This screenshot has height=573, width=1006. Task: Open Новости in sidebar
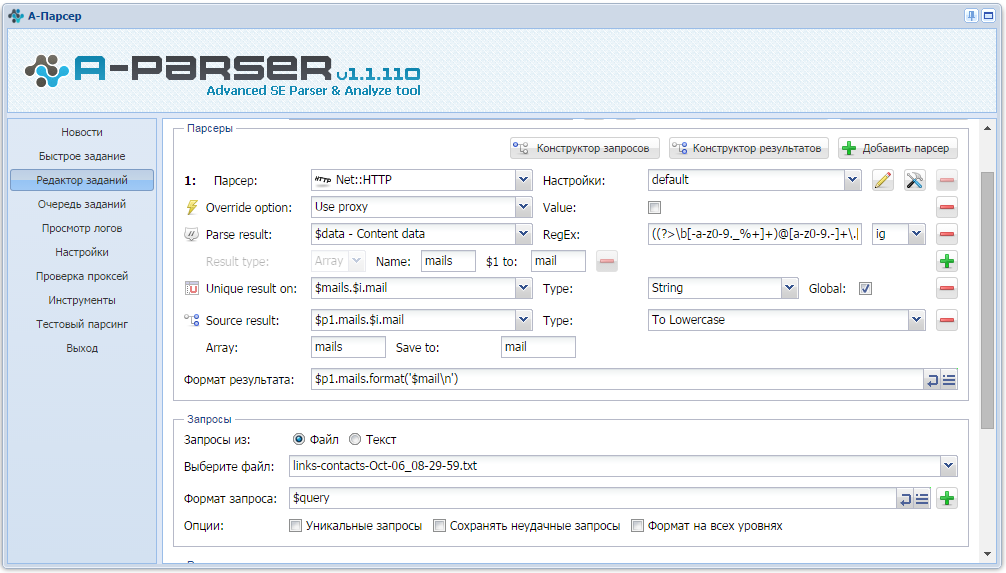pyautogui.click(x=82, y=132)
